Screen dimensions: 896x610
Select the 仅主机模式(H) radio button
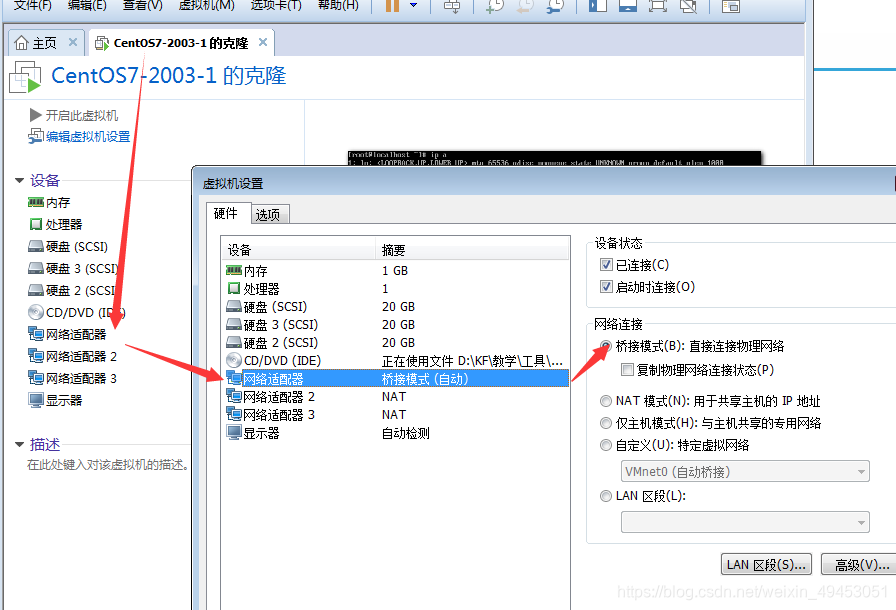point(606,423)
